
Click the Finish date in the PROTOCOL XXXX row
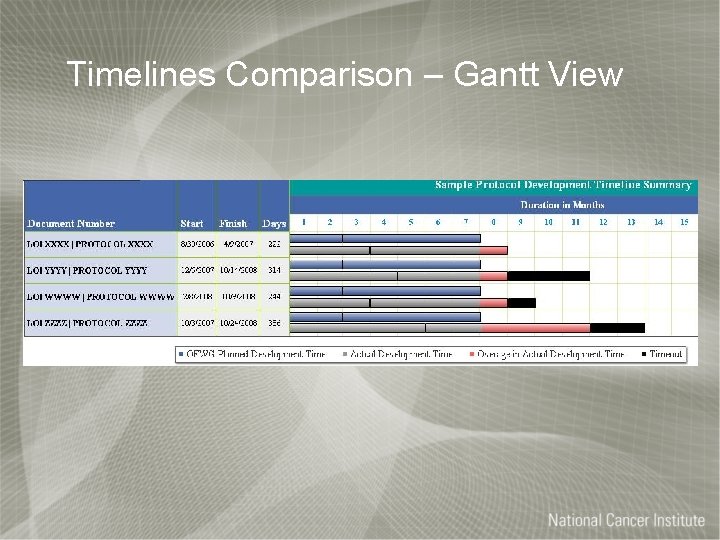point(238,244)
